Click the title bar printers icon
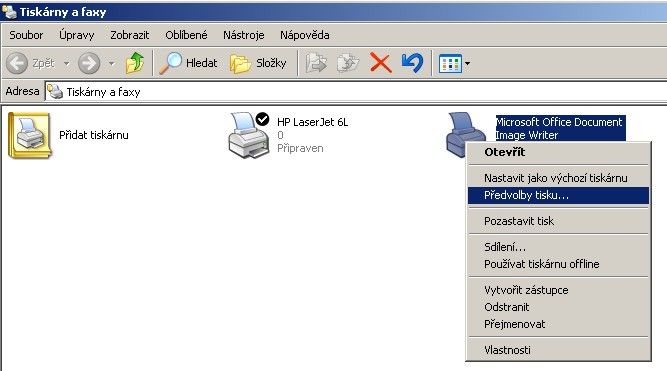The width and height of the screenshot is (667, 371). point(9,11)
